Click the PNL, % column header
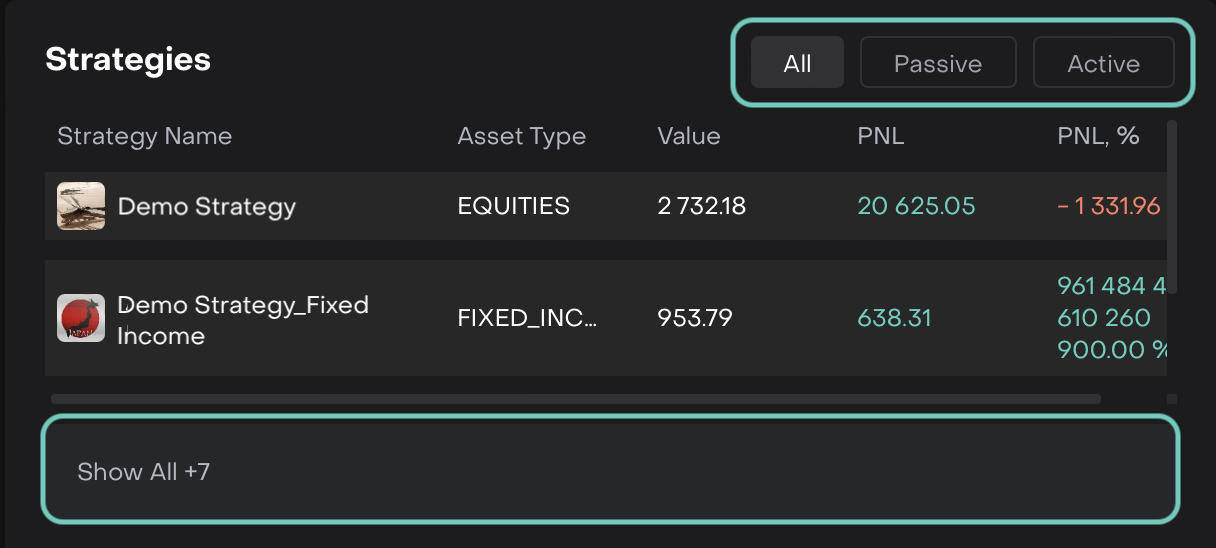Image resolution: width=1216 pixels, height=548 pixels. 1098,136
